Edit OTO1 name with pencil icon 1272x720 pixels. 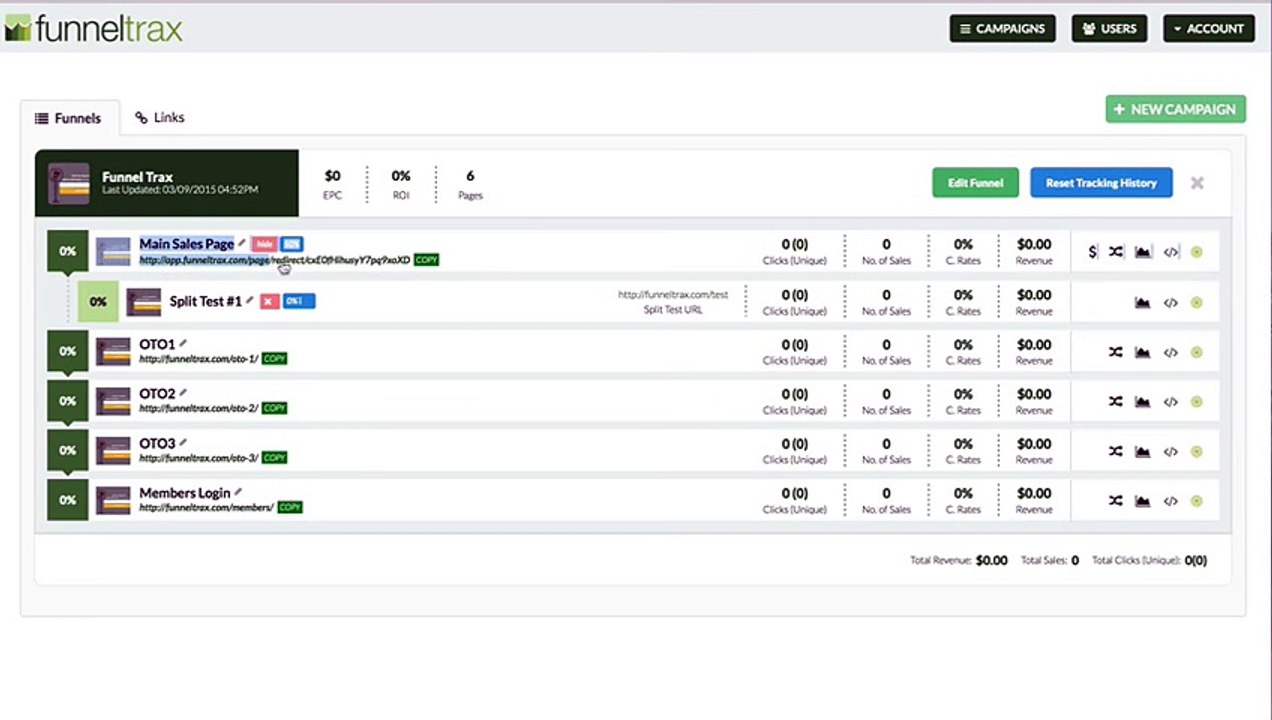coord(182,343)
